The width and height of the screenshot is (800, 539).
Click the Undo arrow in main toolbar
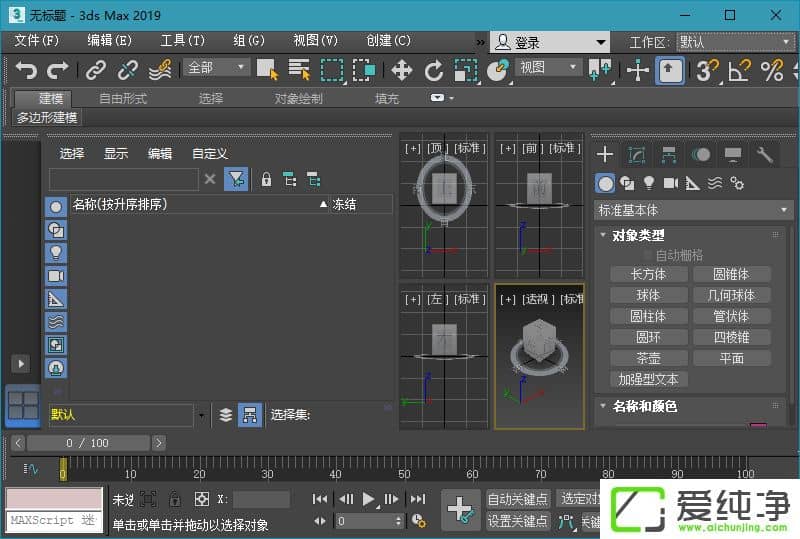click(26, 70)
